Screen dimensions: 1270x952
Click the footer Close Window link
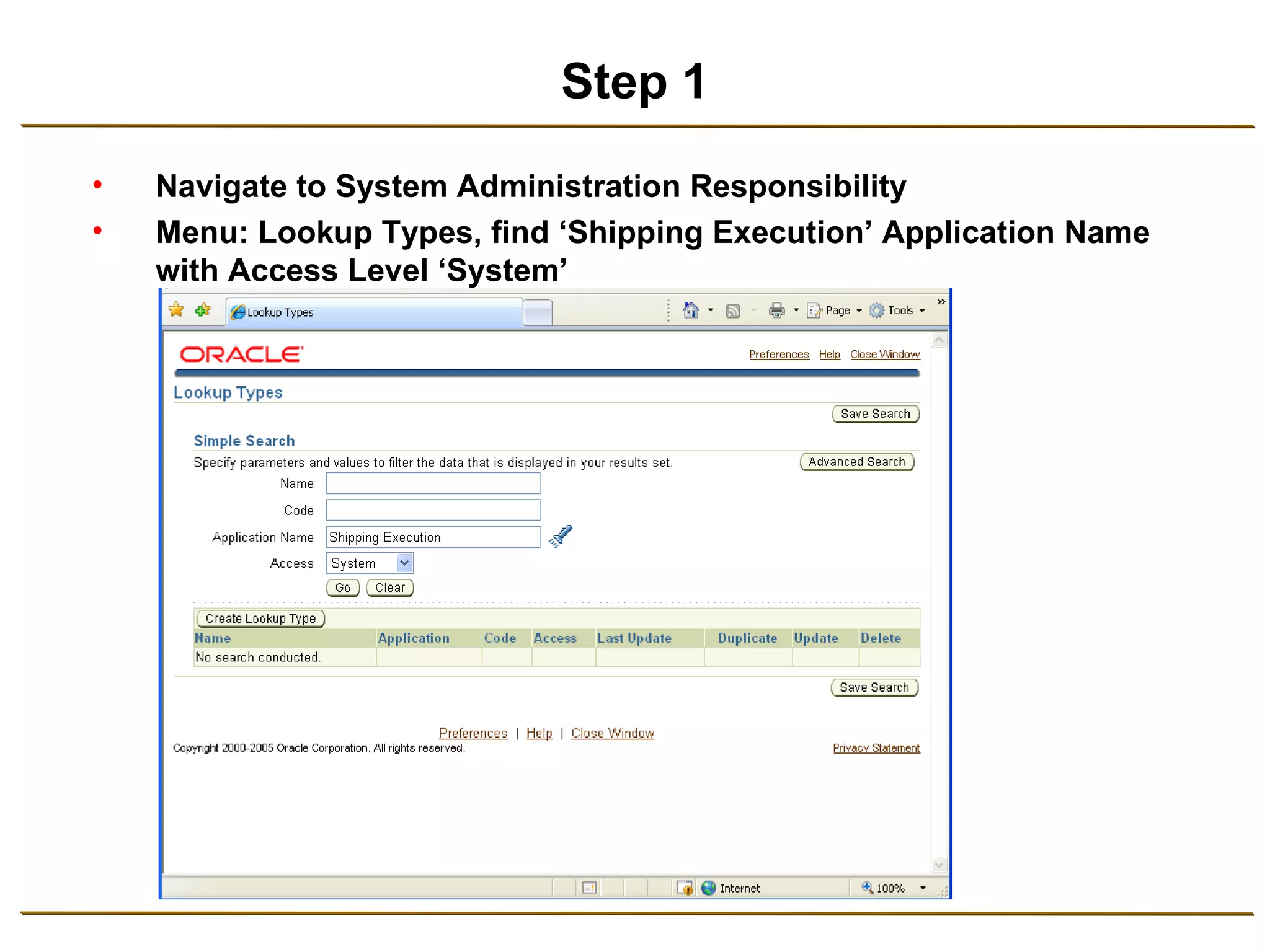pyautogui.click(x=613, y=733)
